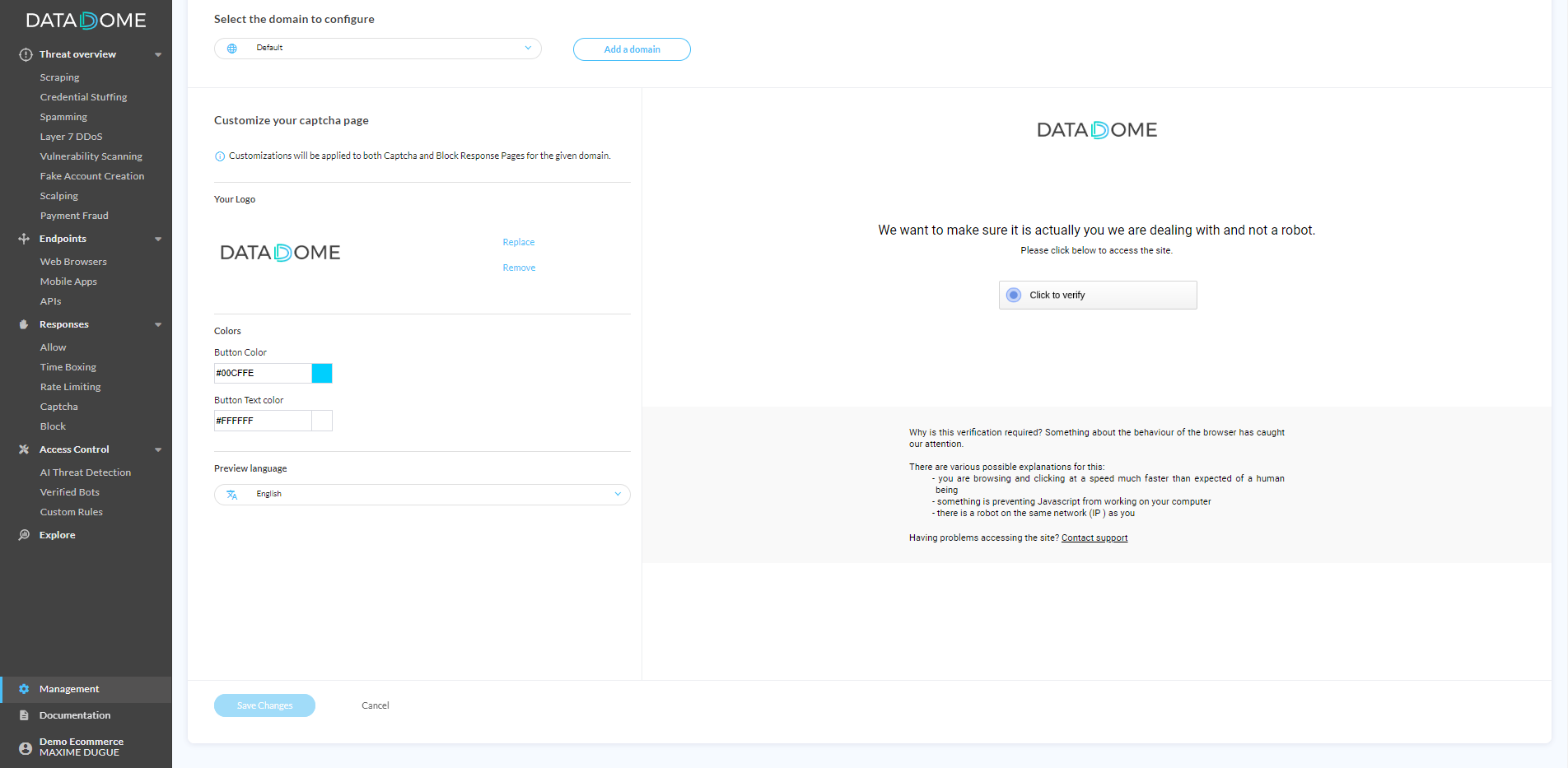Click the uploaded DataDome logo thumbnail
1568x768 pixels.
click(x=280, y=253)
